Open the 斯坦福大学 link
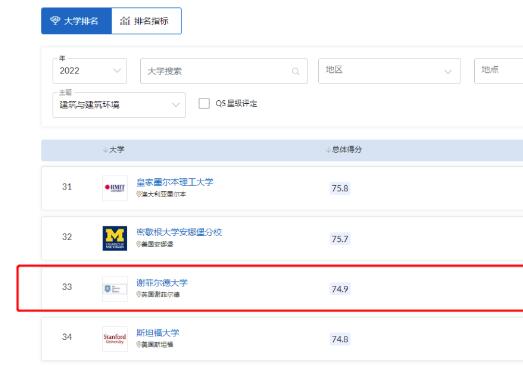This screenshot has height=365, width=523. pos(158,333)
